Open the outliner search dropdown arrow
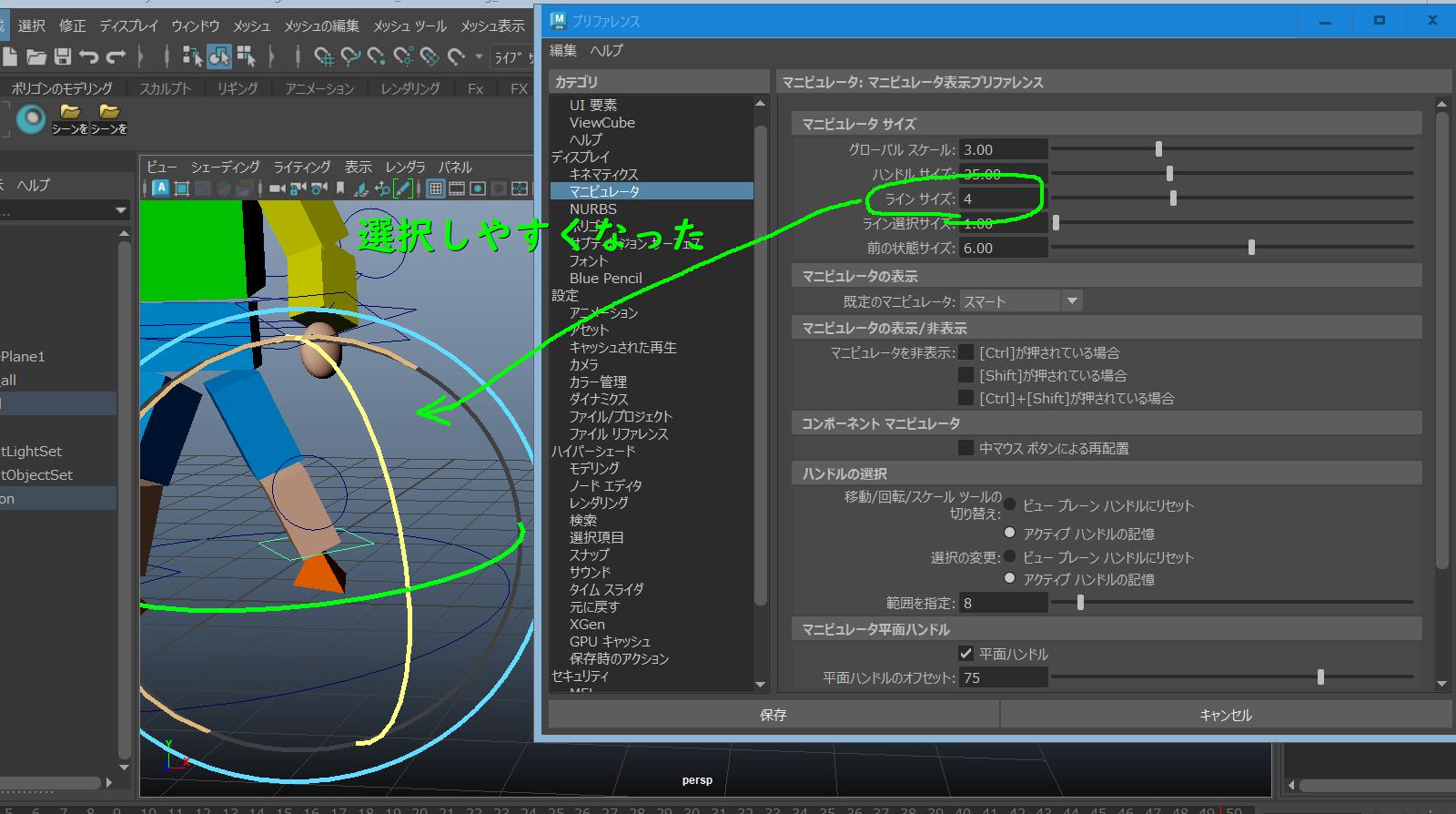The width and height of the screenshot is (1456, 814). pyautogui.click(x=120, y=211)
